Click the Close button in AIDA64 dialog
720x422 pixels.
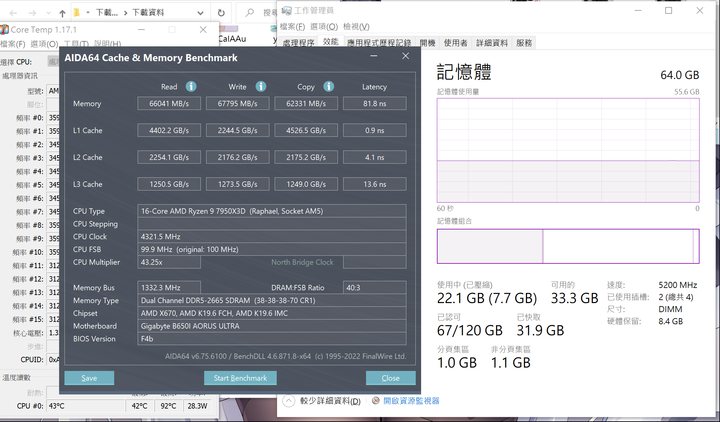(390, 378)
